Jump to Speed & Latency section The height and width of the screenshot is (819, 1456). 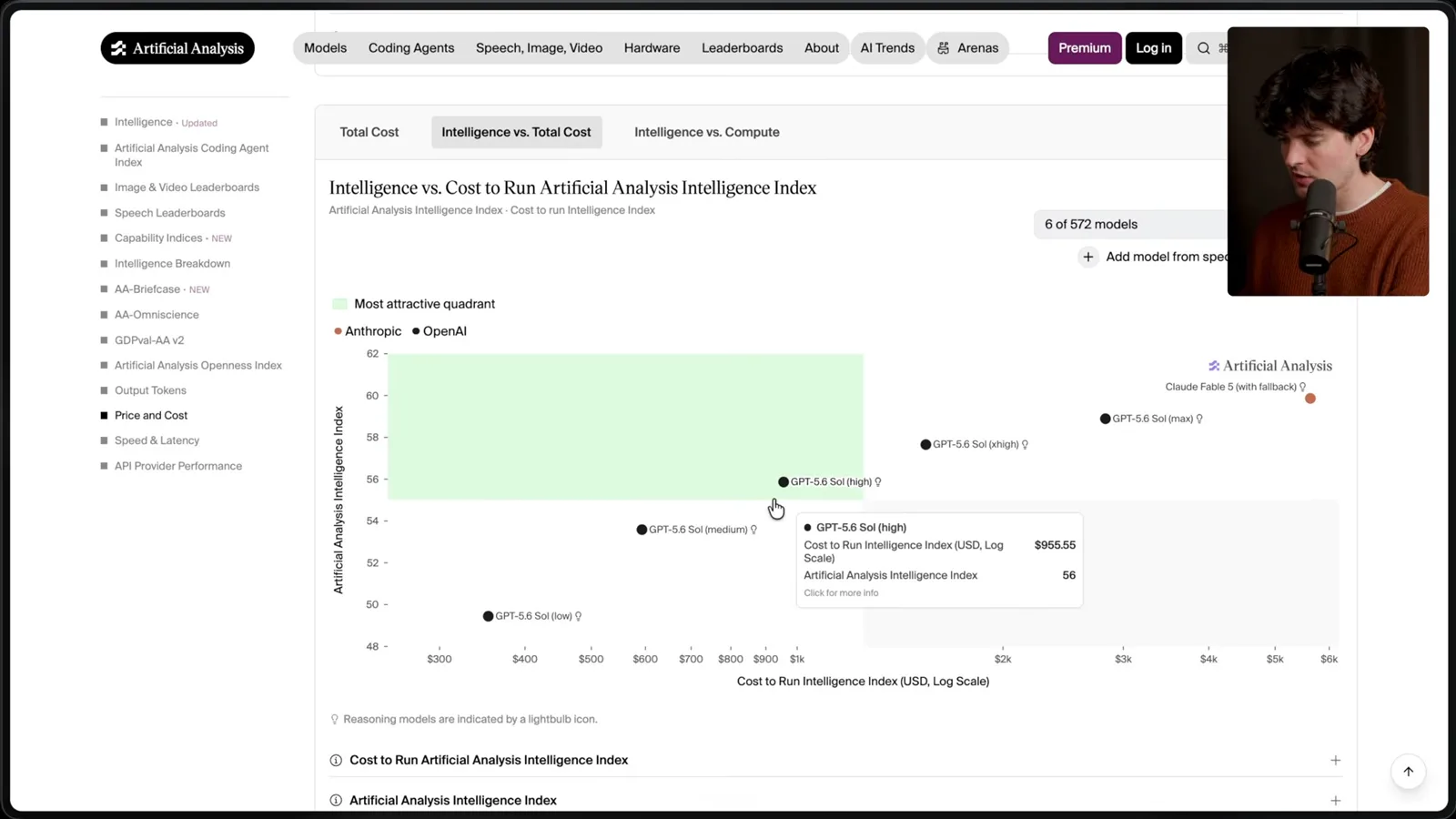[157, 440]
